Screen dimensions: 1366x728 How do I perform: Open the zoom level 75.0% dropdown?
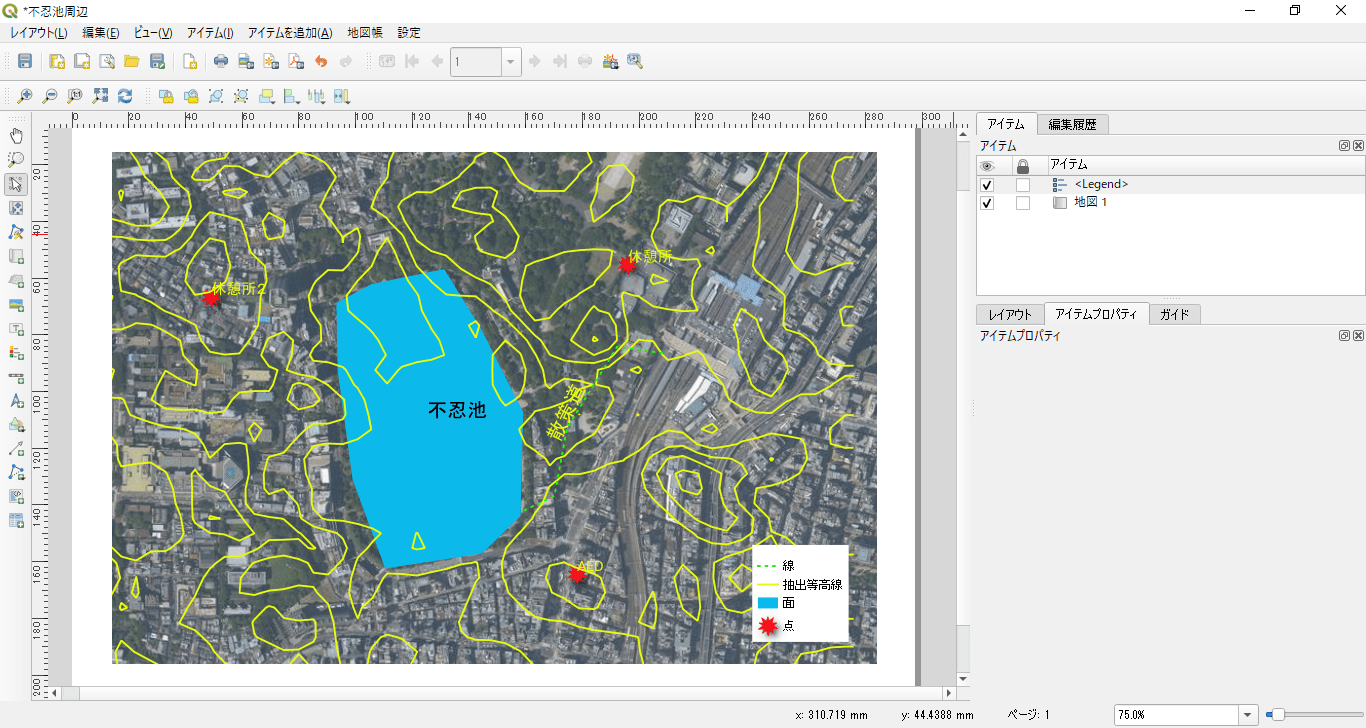click(1248, 715)
